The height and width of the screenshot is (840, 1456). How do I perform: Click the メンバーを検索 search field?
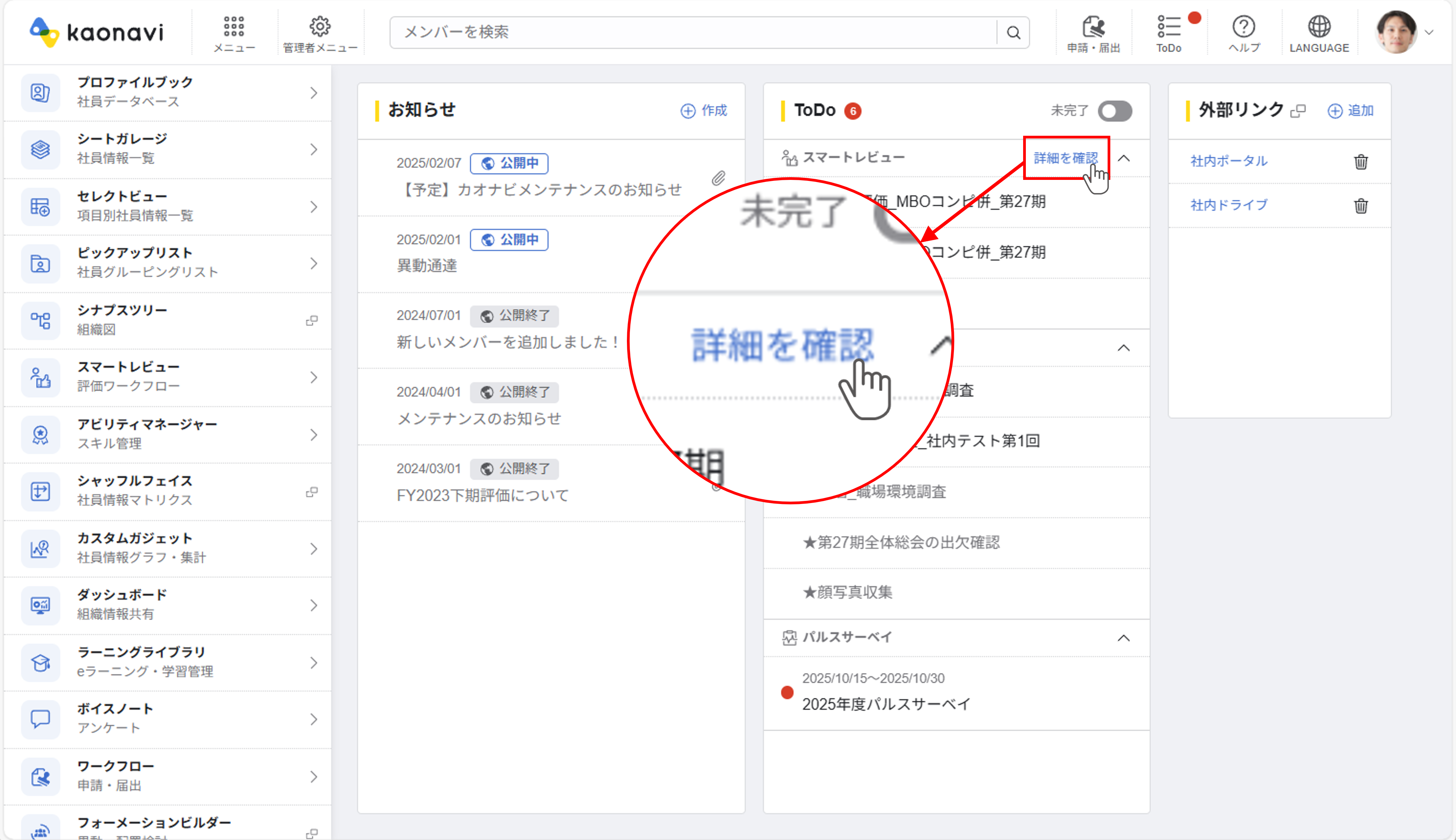692,32
